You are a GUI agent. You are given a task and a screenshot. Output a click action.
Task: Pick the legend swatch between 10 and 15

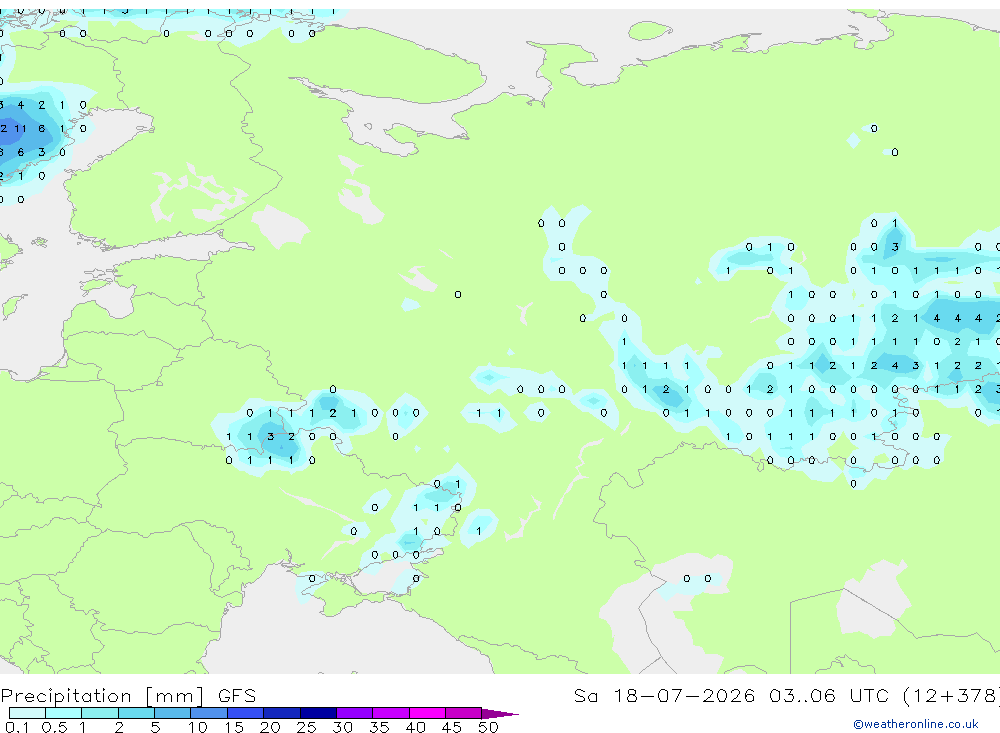209,713
